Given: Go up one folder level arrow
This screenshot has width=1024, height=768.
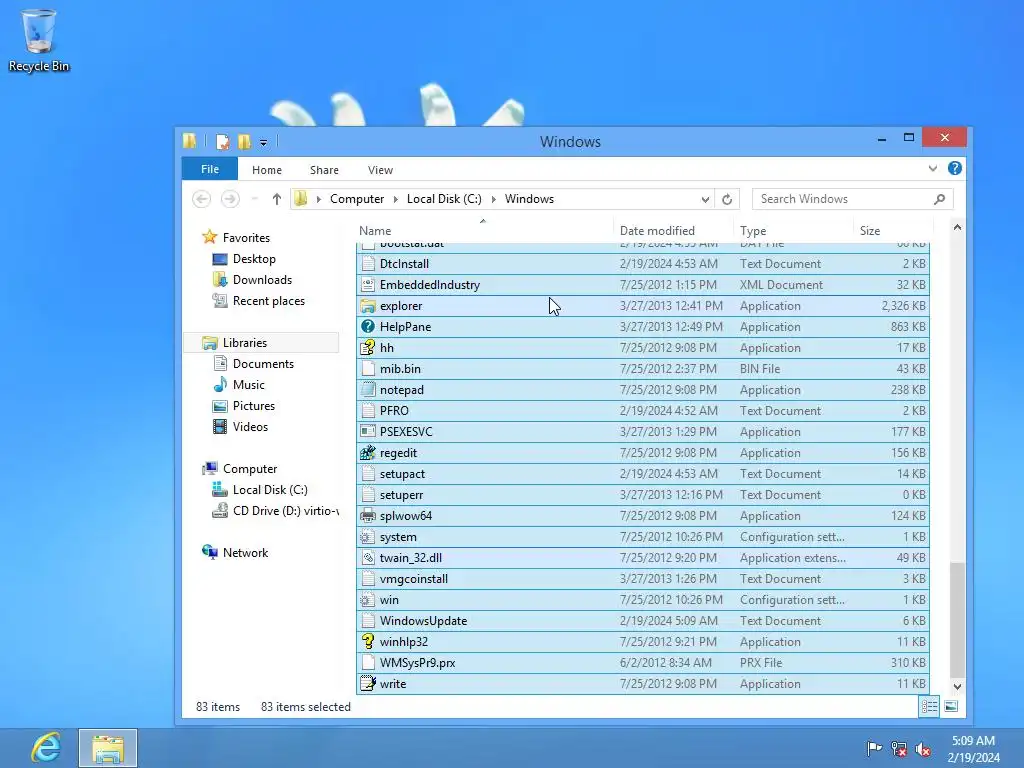Looking at the screenshot, I should [276, 199].
